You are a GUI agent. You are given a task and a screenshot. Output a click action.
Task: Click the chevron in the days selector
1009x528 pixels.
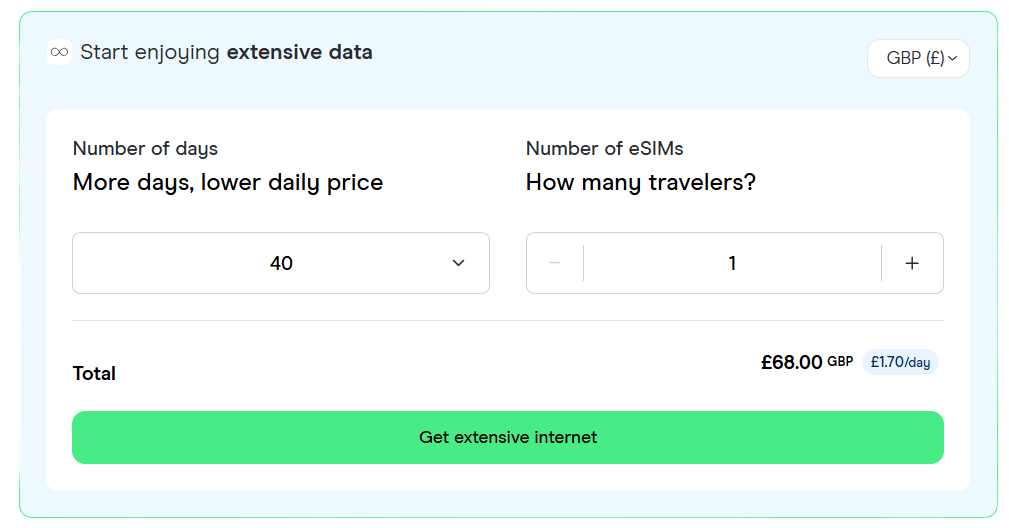coord(458,263)
